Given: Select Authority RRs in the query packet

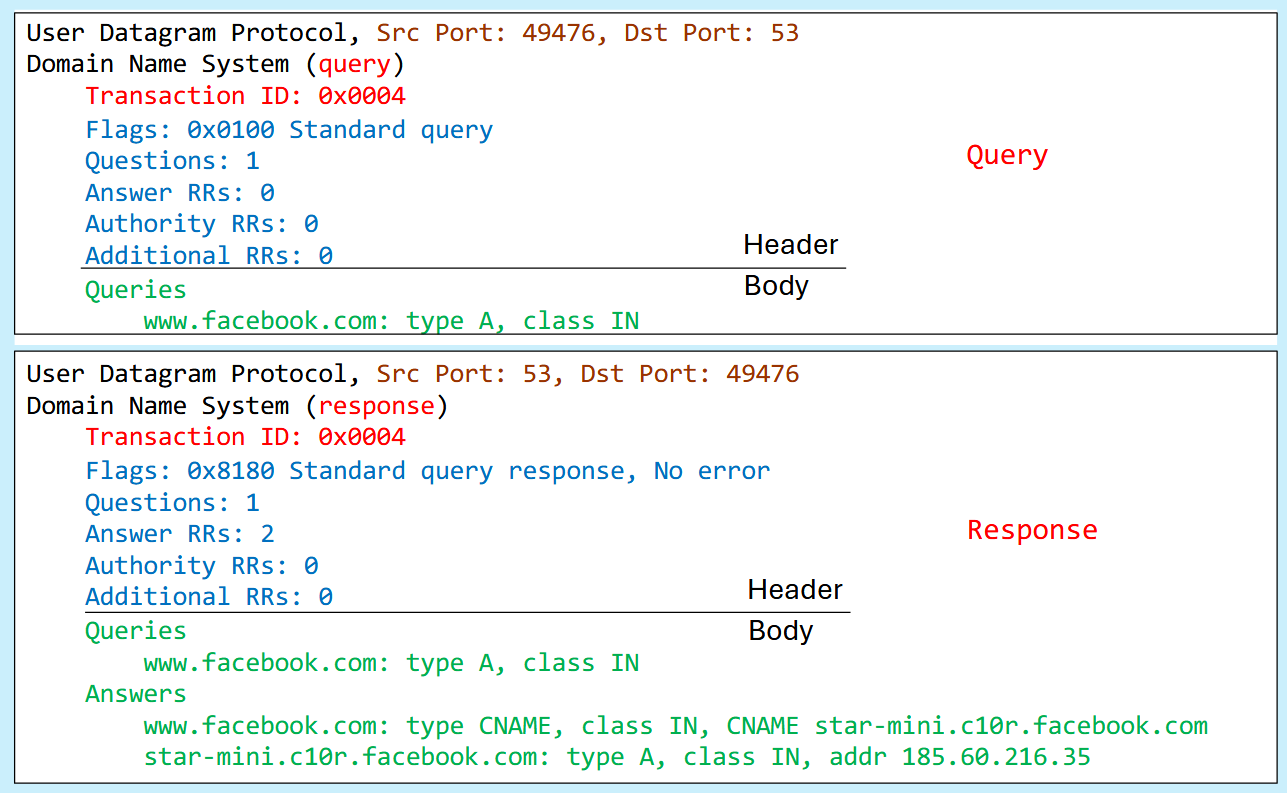Looking at the screenshot, I should (201, 224).
